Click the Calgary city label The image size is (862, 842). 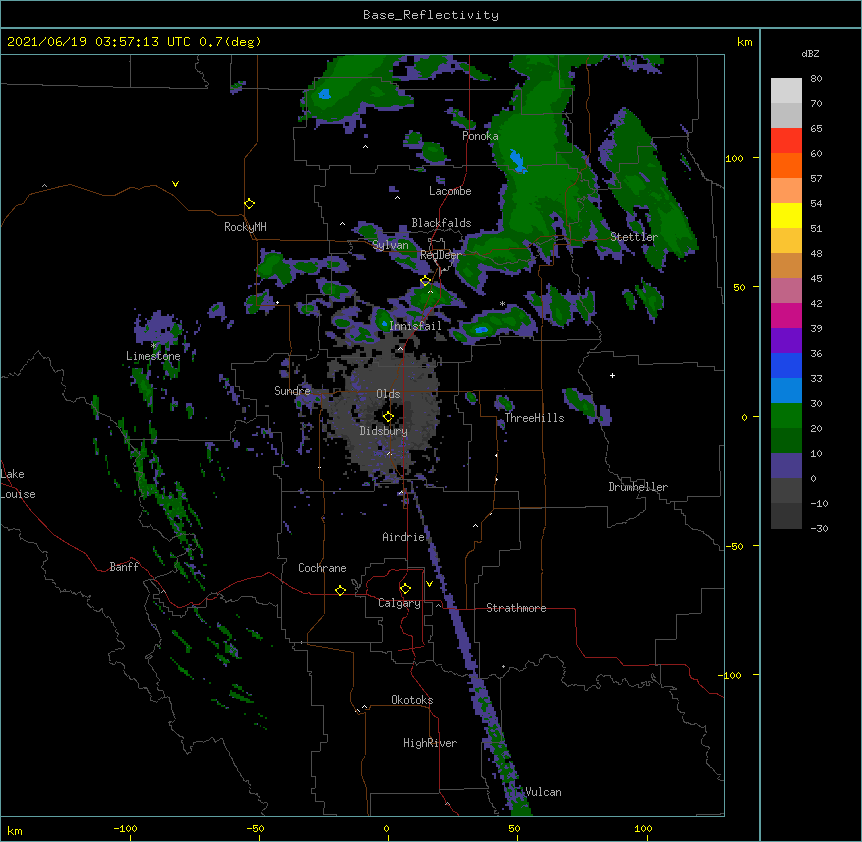point(399,603)
